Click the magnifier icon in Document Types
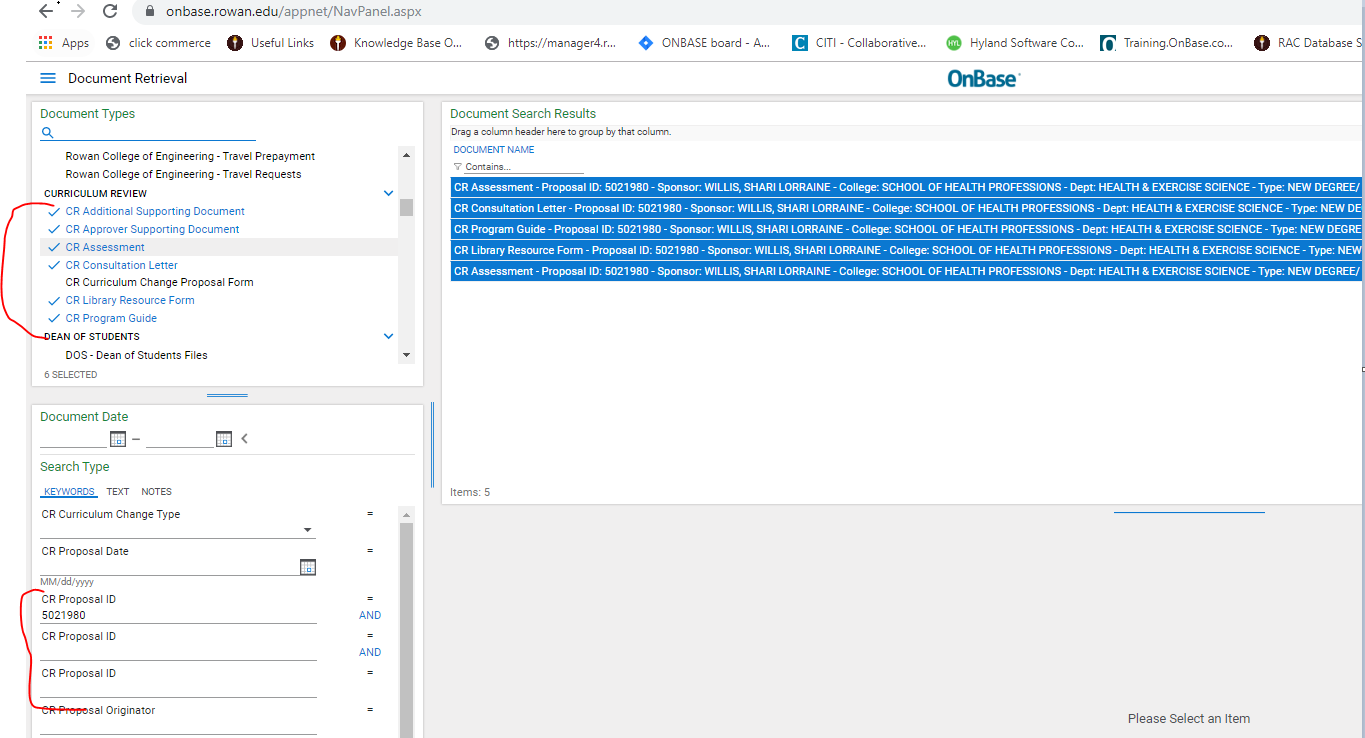Image resolution: width=1365 pixels, height=738 pixels. (x=47, y=132)
